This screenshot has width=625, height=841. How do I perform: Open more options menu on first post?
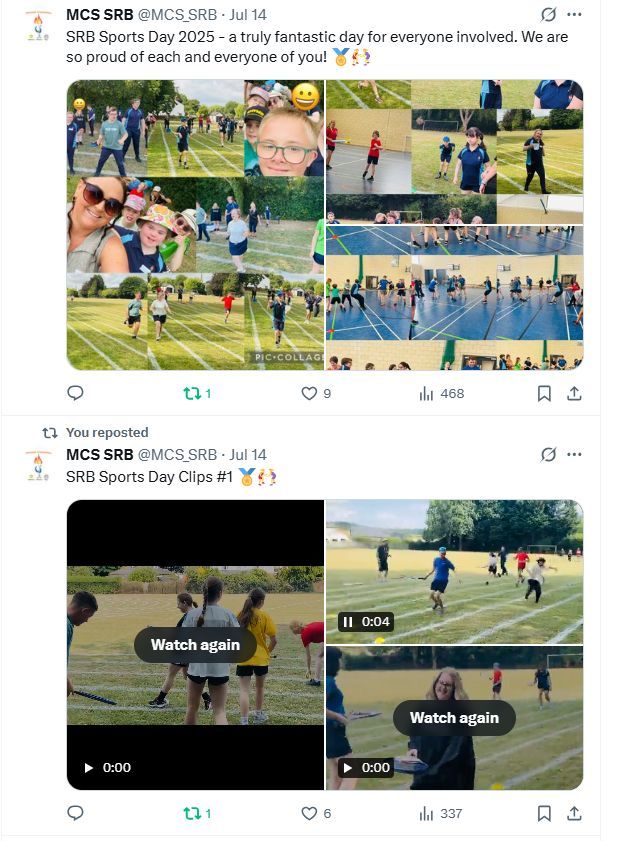(x=574, y=14)
